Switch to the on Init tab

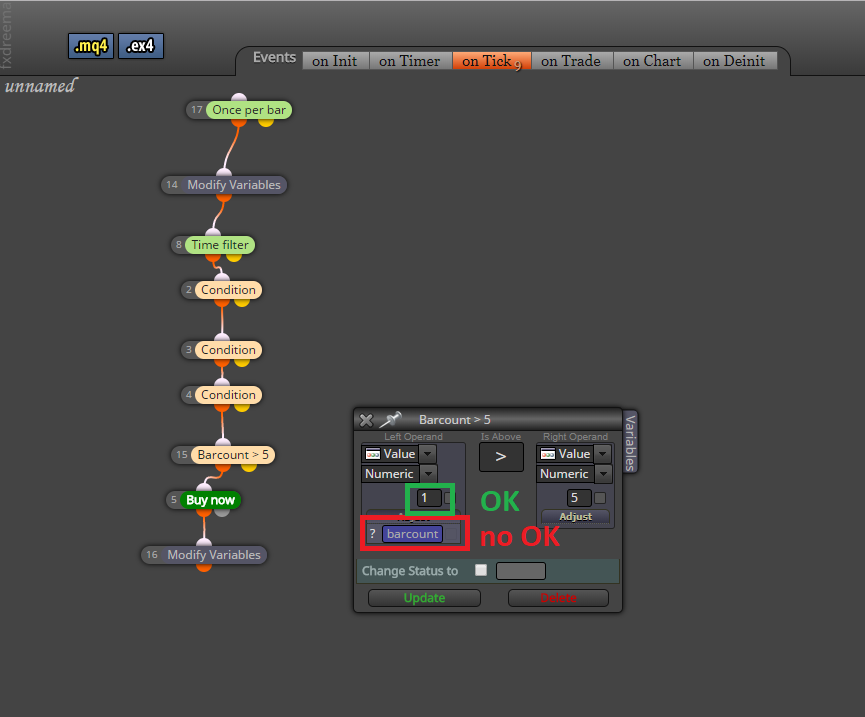335,61
